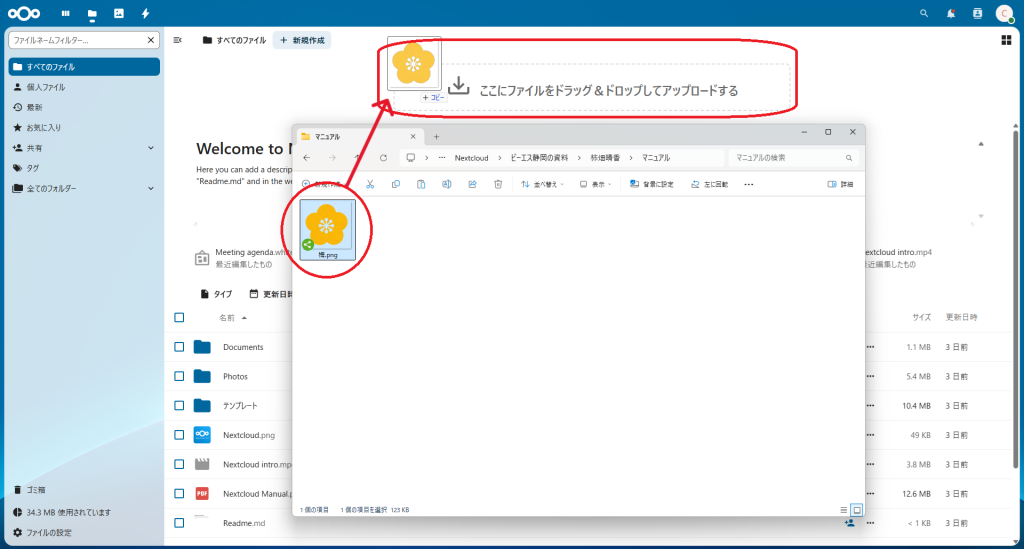1024x549 pixels.
Task: Toggle the select-all checkbox in file list header
Action: 179,317
